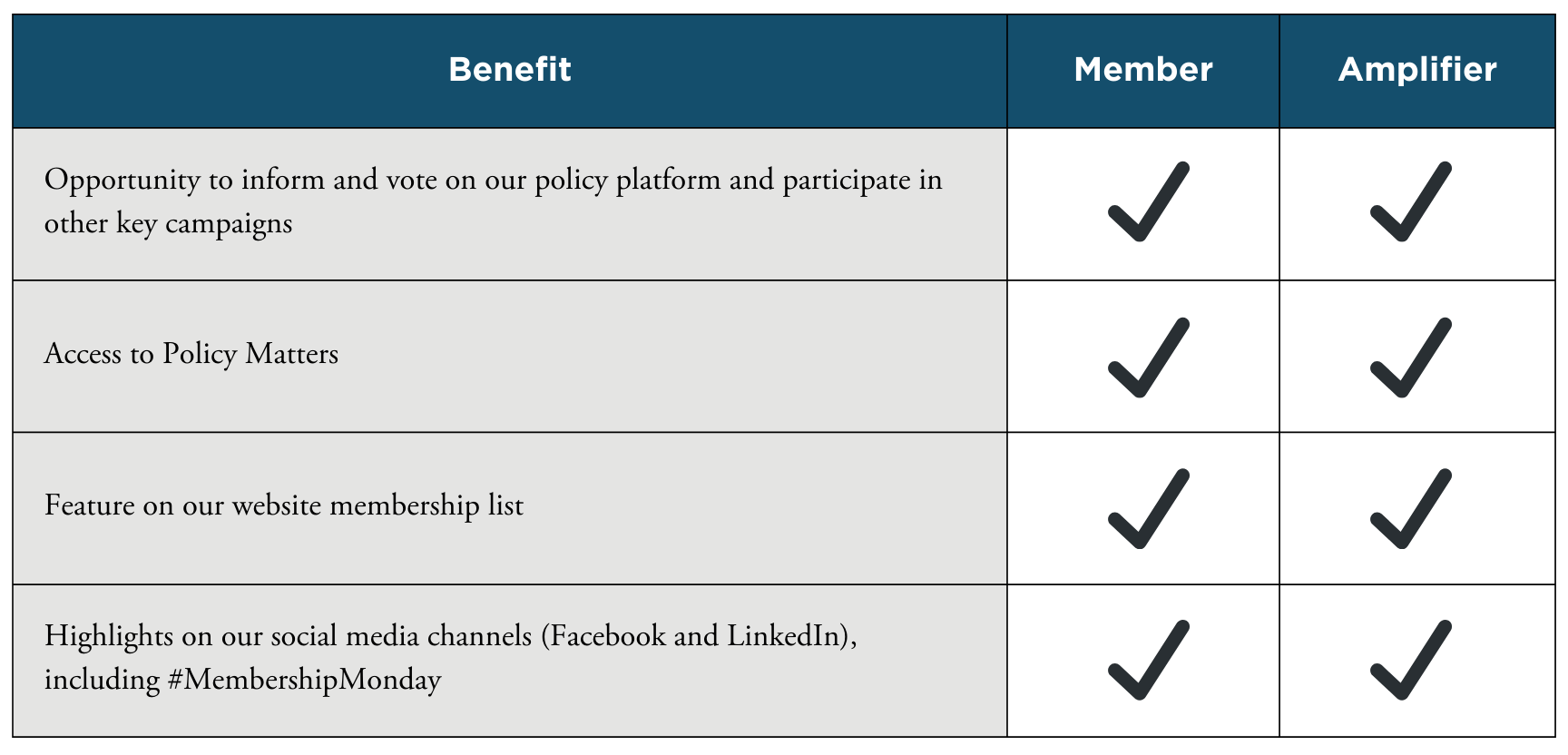
Task: Click the 'Opportunity to inform and vote' text
Action: 241,181
